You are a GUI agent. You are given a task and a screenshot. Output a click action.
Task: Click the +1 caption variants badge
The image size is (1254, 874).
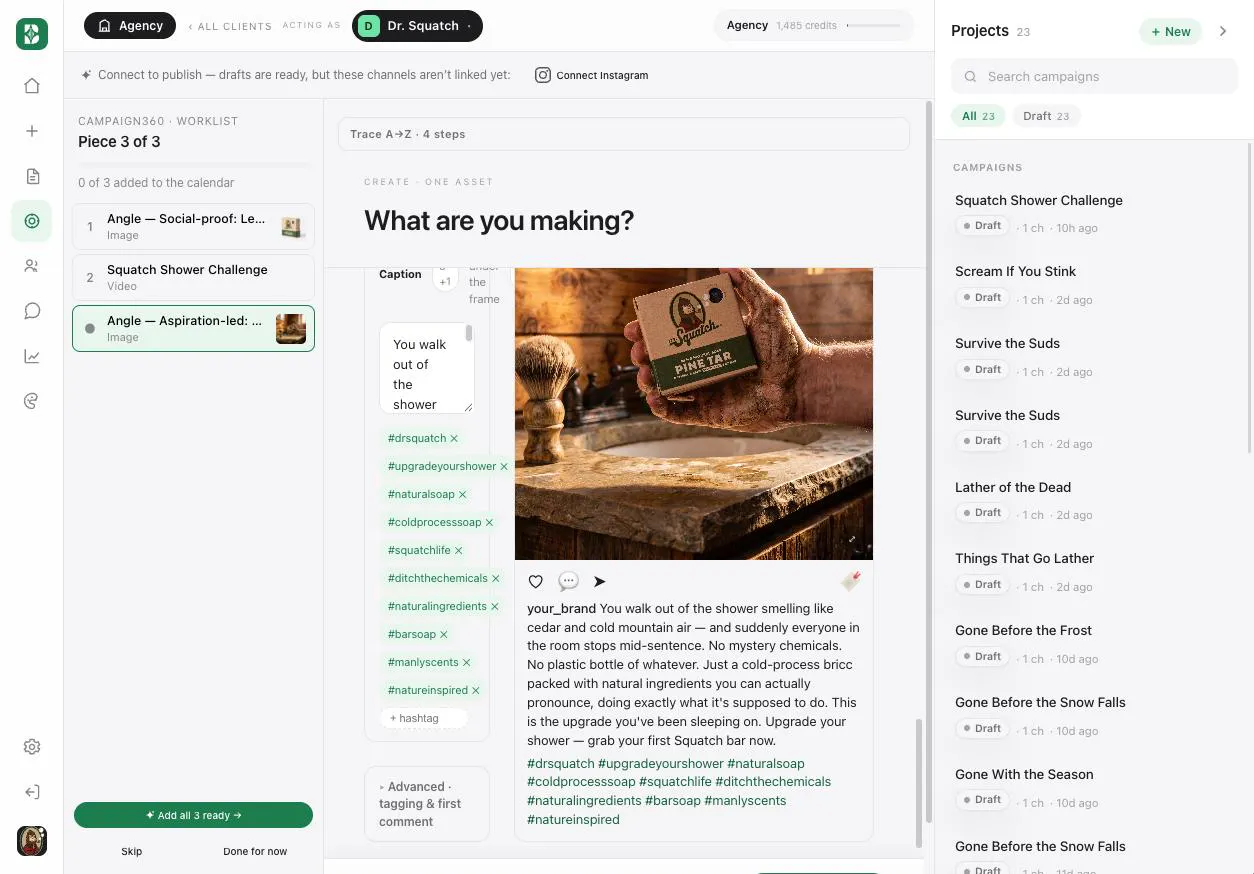(x=445, y=278)
